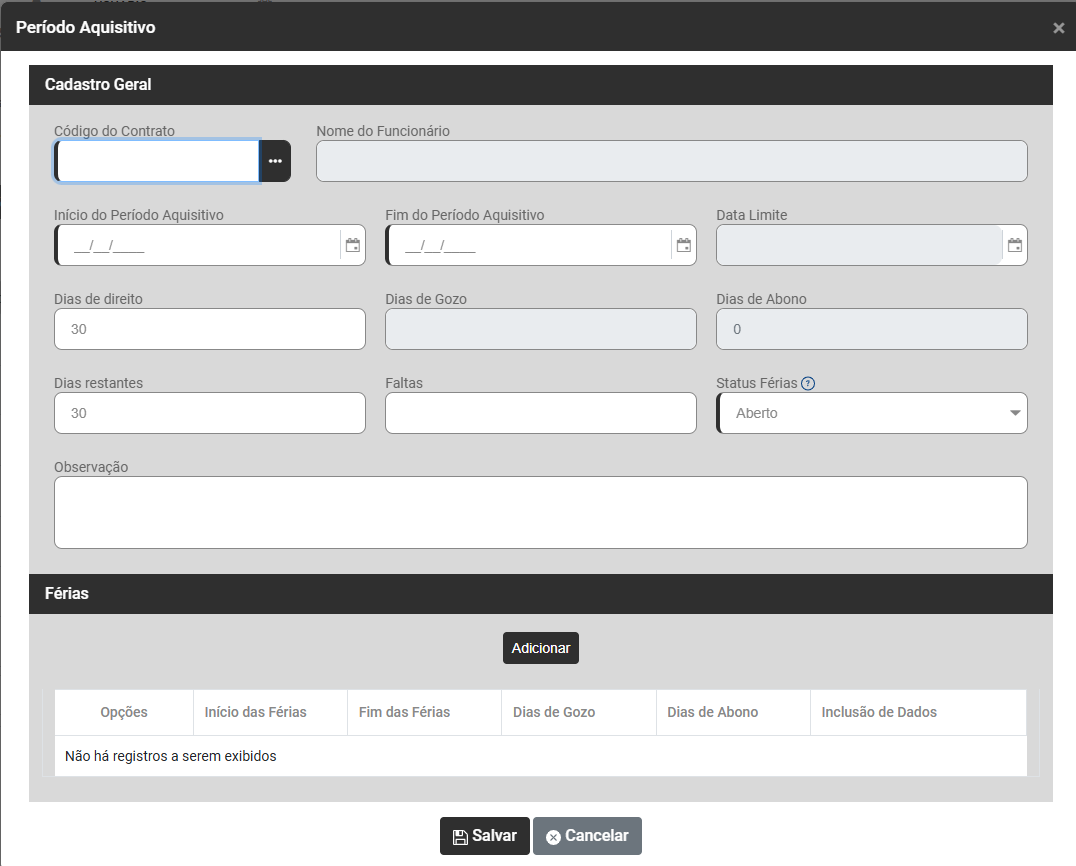Image resolution: width=1076 pixels, height=866 pixels.
Task: Cancel the form with Cancelar
Action: tap(587, 836)
